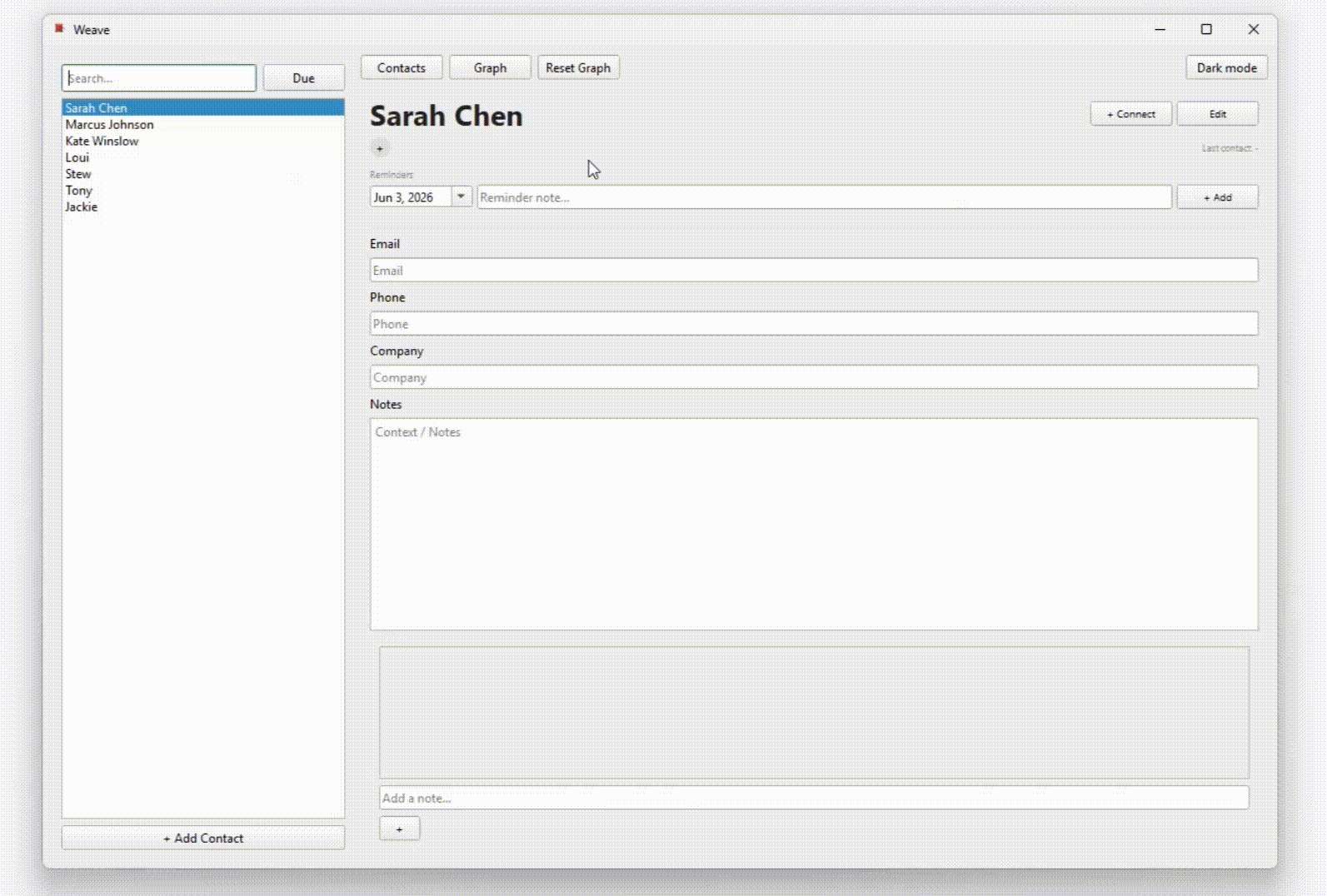Click the + Add Contact button
The height and width of the screenshot is (896, 1327).
[203, 838]
